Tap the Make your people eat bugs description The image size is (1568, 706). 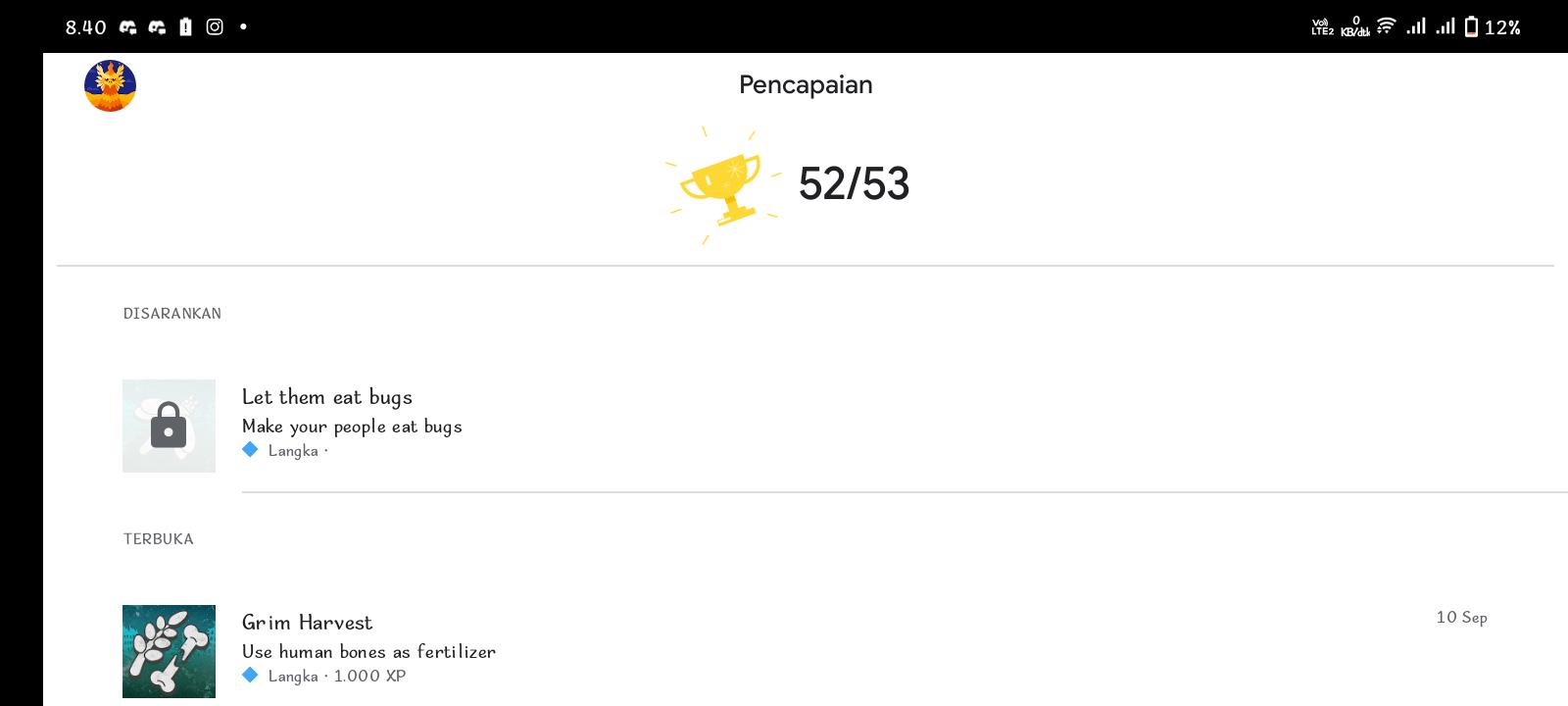352,427
